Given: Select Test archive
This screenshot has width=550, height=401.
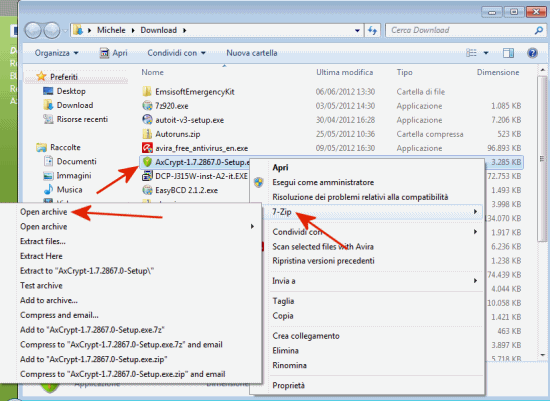Looking at the screenshot, I should 41,286.
